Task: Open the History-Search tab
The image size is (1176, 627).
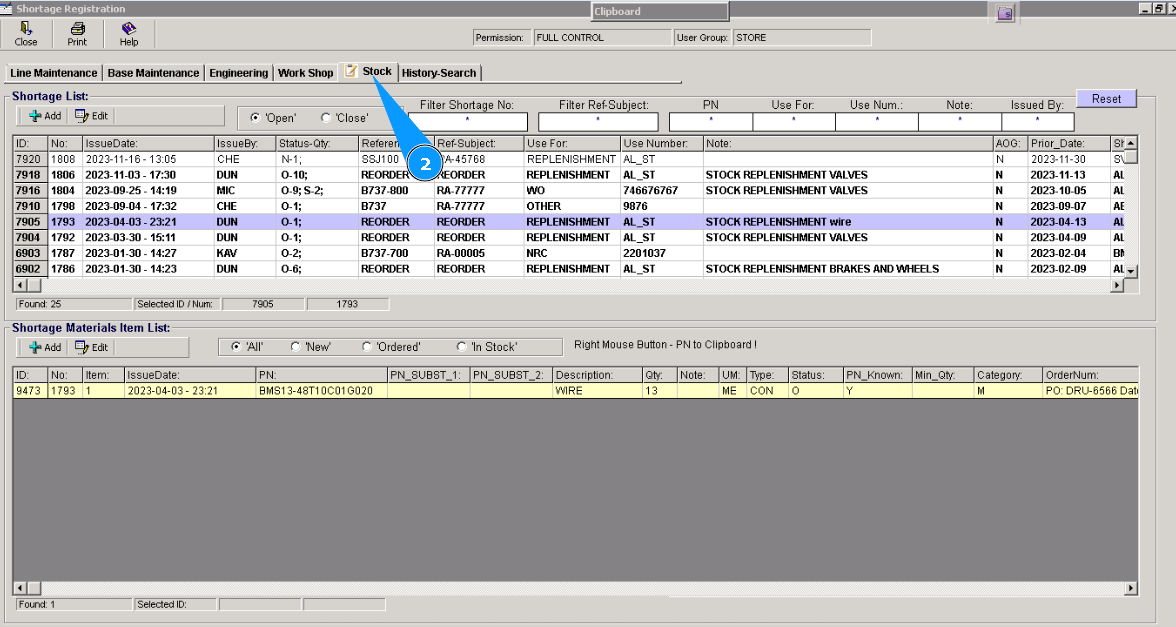Action: tap(438, 73)
